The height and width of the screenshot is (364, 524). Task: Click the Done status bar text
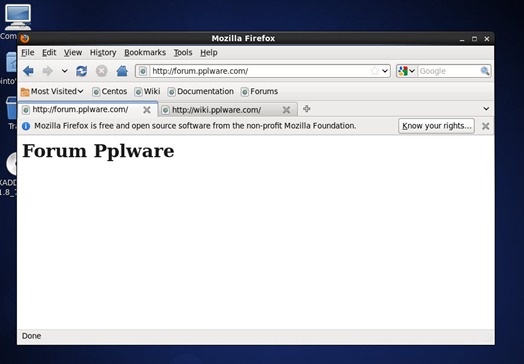pyautogui.click(x=31, y=336)
